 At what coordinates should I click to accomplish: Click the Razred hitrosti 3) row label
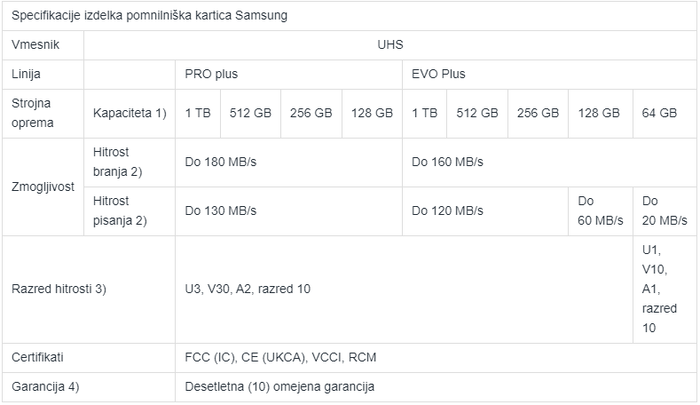pyautogui.click(x=59, y=289)
